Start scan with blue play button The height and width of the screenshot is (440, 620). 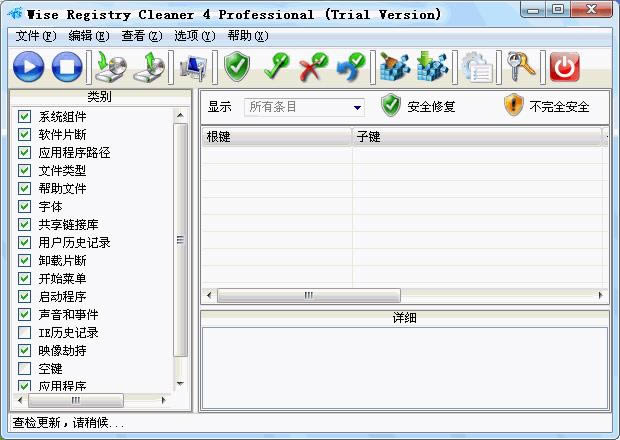coord(28,67)
